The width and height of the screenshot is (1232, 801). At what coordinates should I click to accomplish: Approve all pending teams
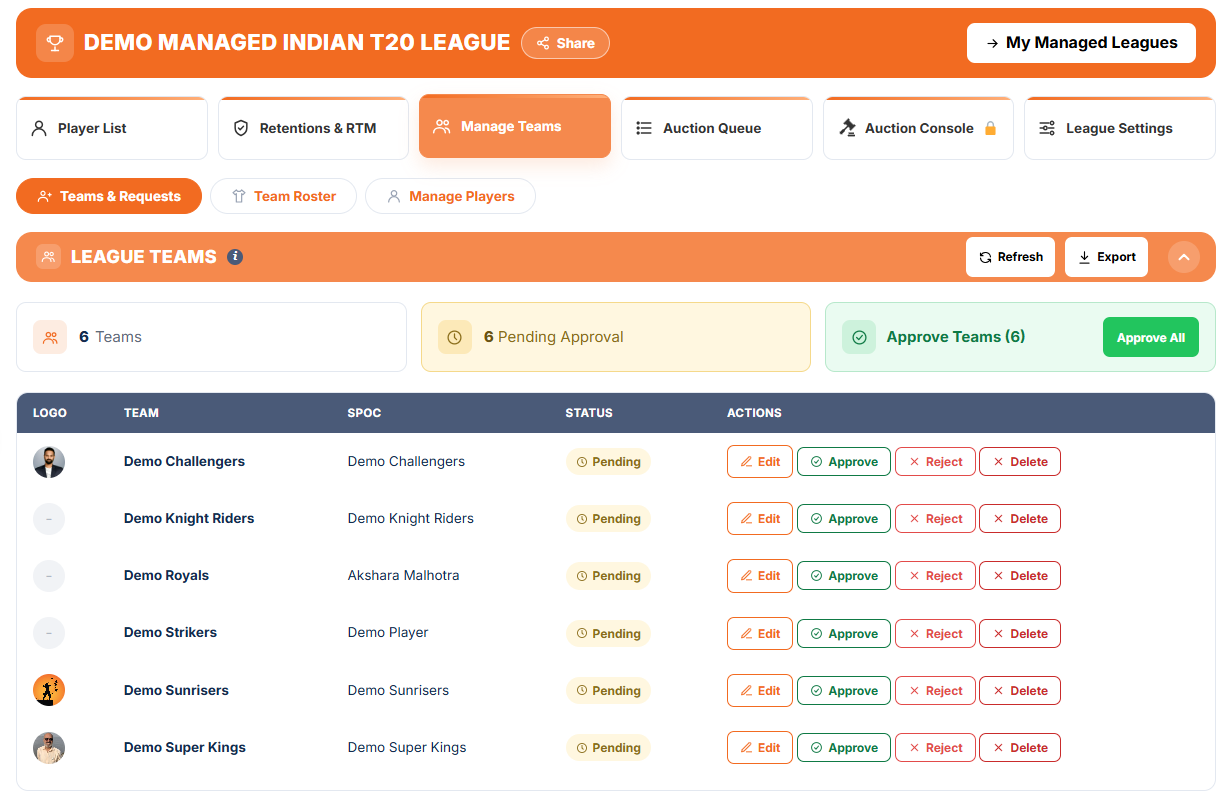point(1151,337)
